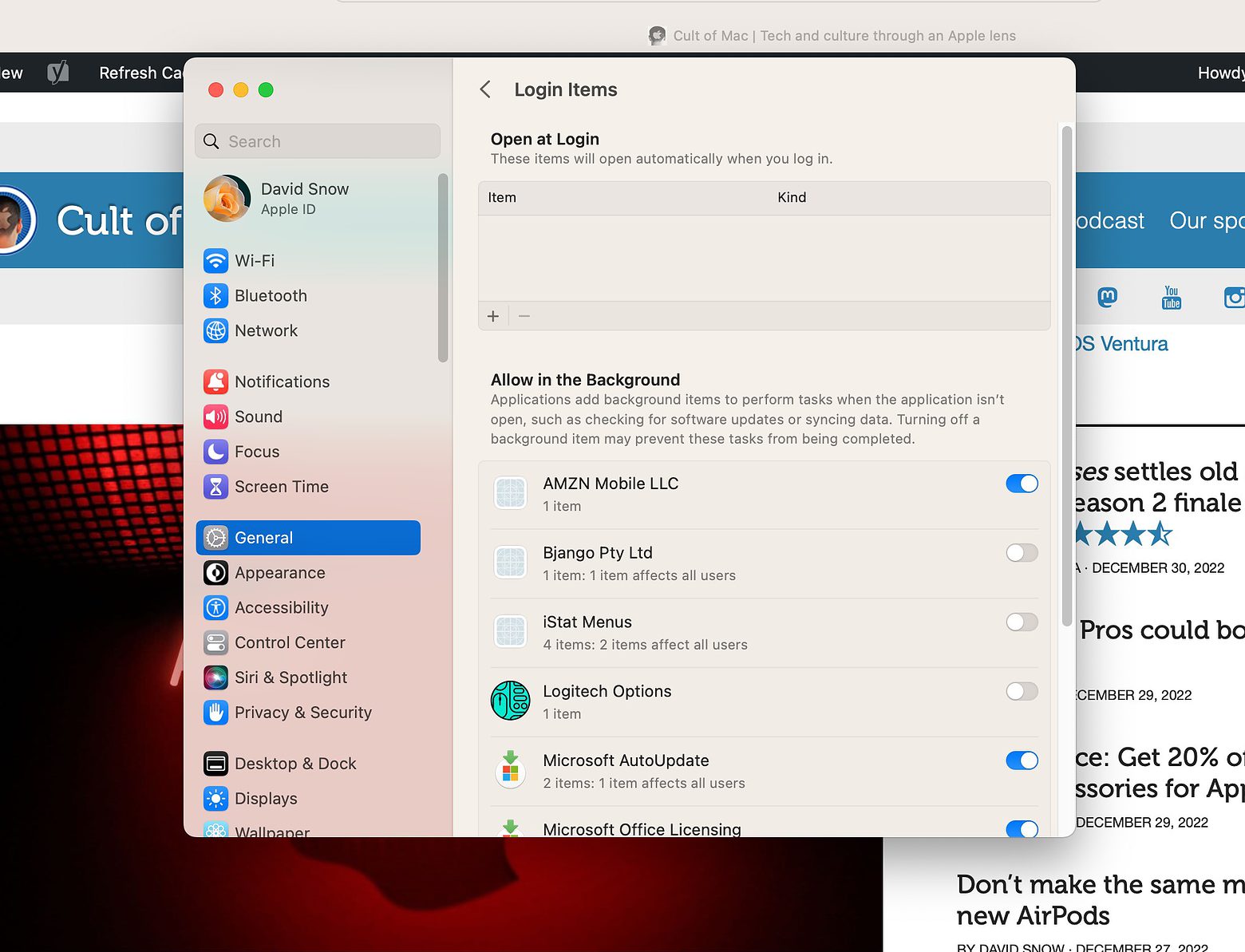1245x952 pixels.
Task: Open Appearance settings
Action: tap(279, 572)
